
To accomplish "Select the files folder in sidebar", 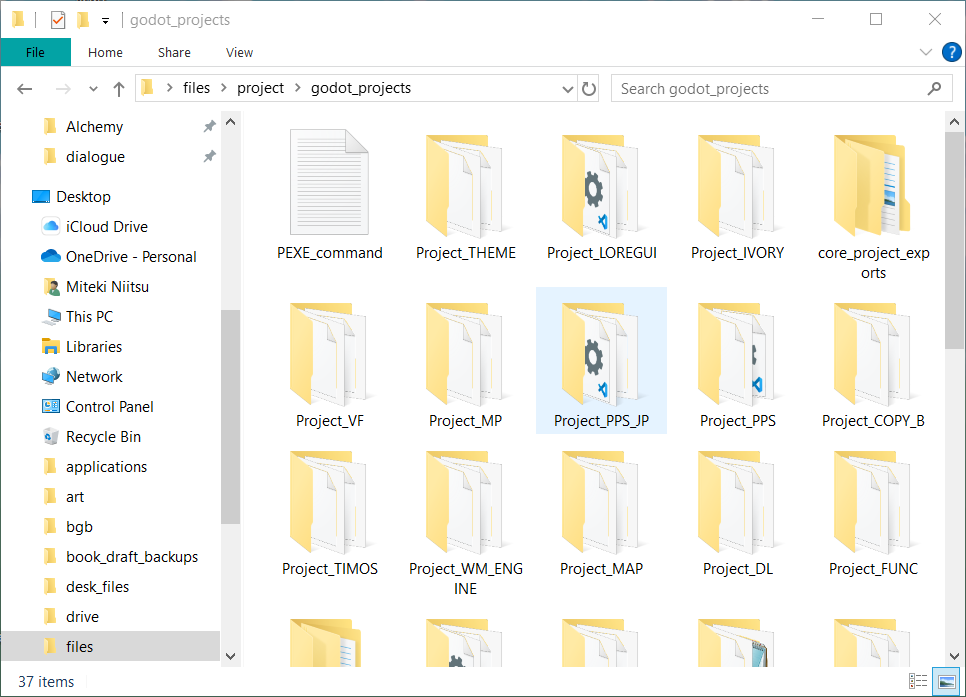I will coord(110,646).
